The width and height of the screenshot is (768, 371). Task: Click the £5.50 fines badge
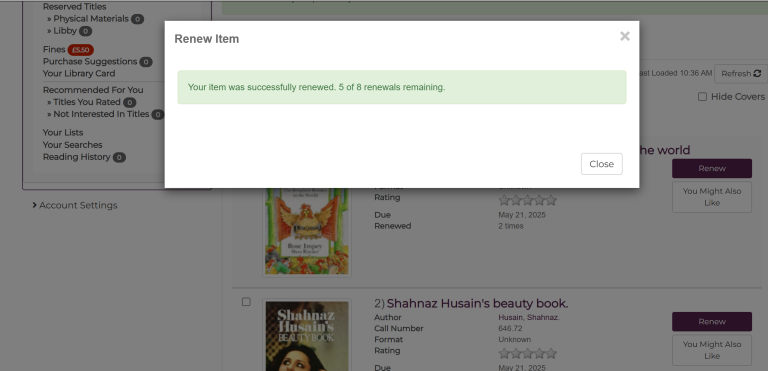click(80, 50)
